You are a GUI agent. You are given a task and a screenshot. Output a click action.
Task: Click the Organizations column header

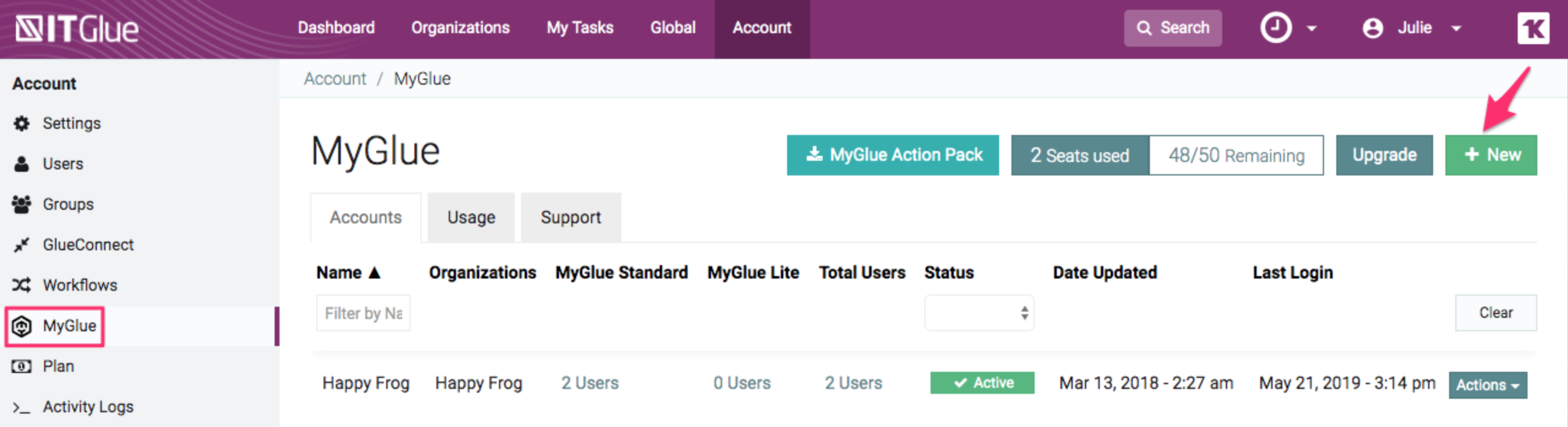click(x=482, y=272)
